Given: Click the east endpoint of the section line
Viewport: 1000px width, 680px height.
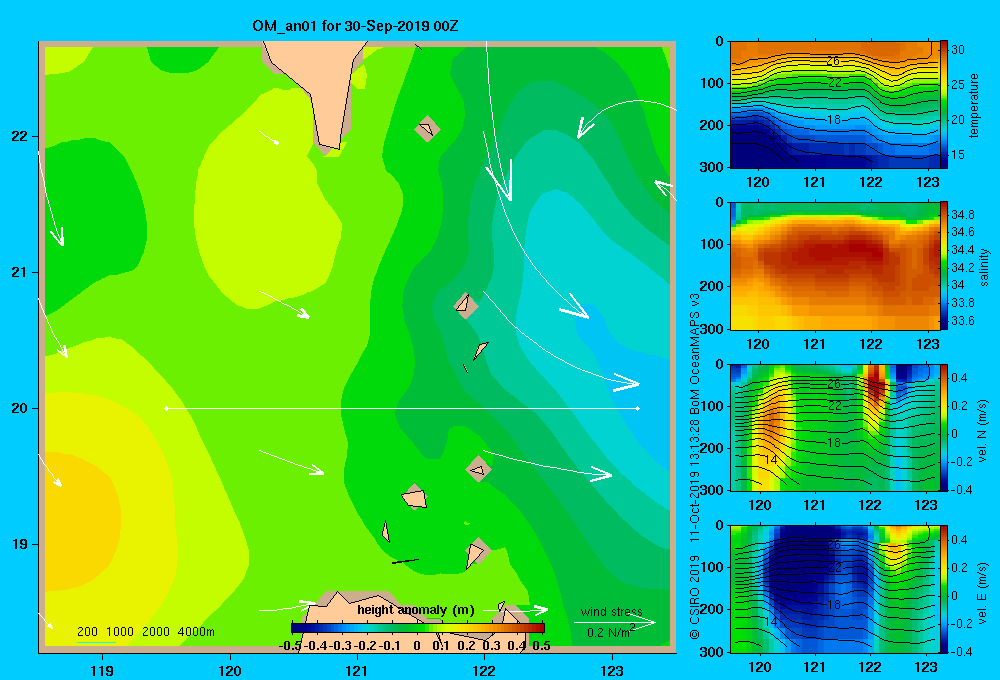Looking at the screenshot, I should tap(638, 408).
